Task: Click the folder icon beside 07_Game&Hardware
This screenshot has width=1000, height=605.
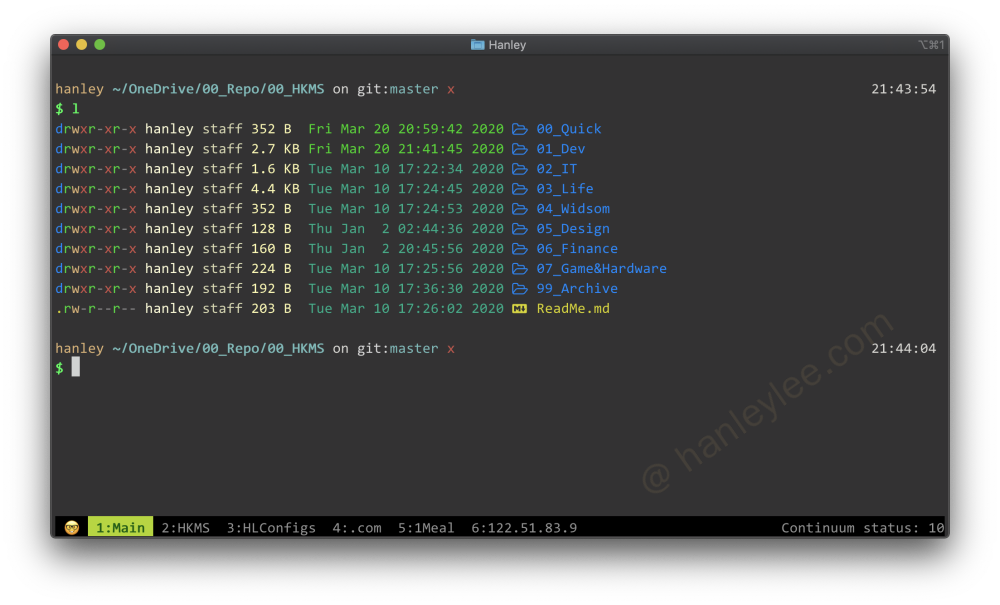Action: coord(520,269)
